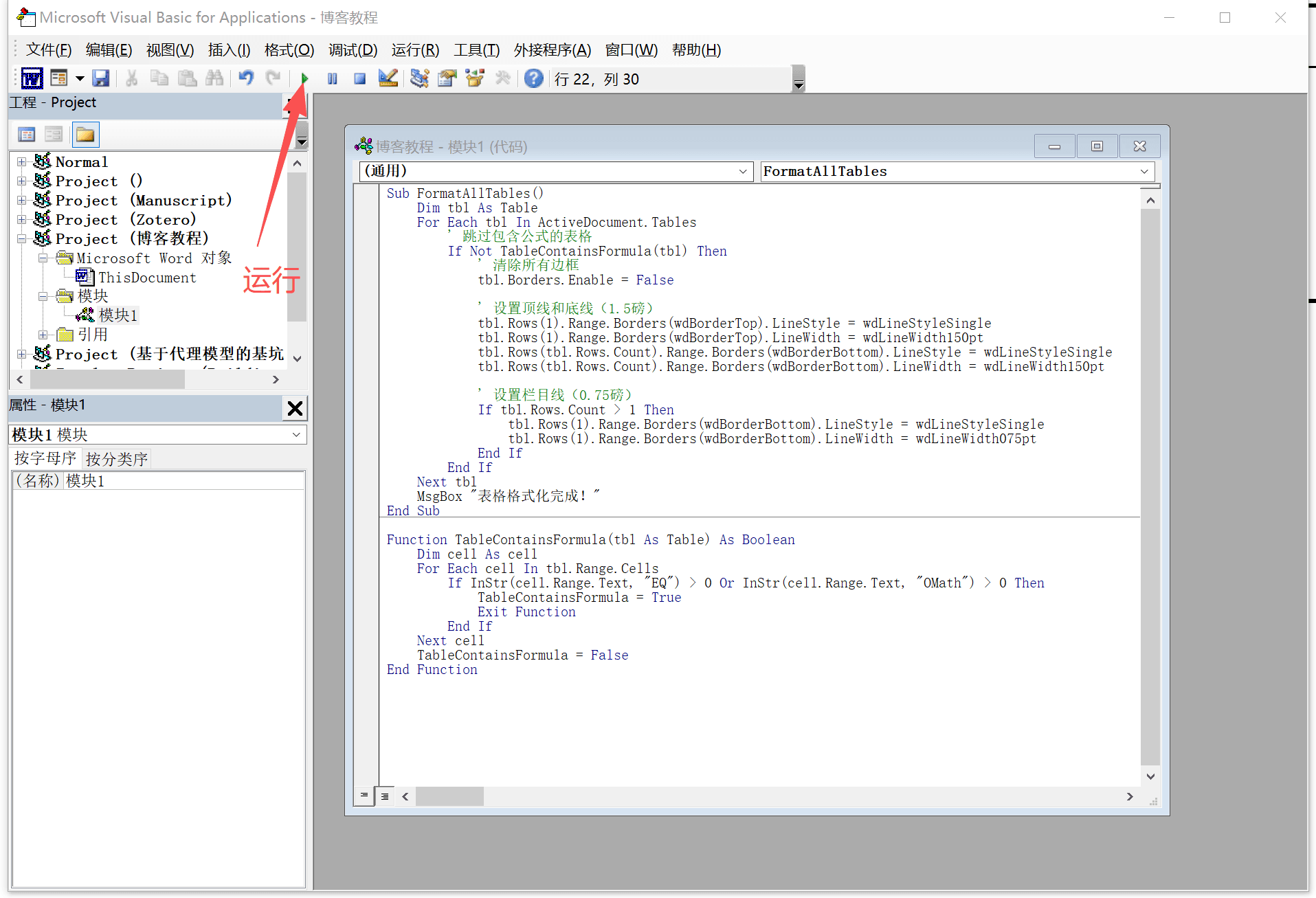This screenshot has height=898, width=1316.
Task: Open the Help question mark icon
Action: point(533,79)
